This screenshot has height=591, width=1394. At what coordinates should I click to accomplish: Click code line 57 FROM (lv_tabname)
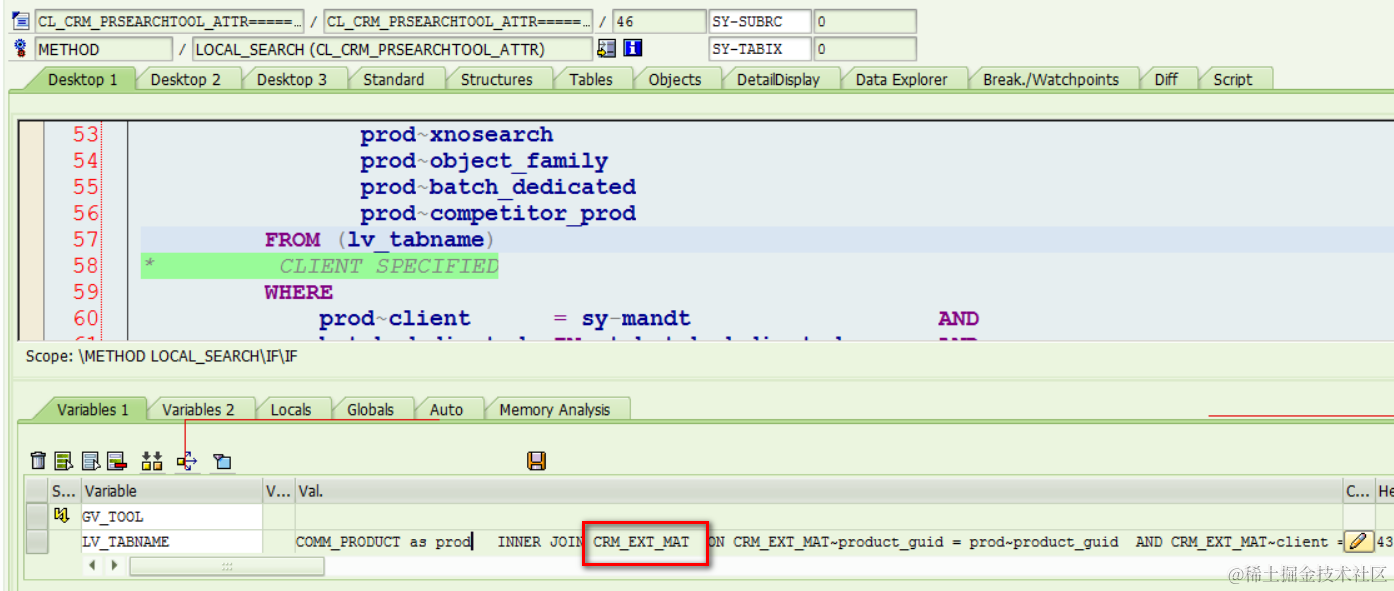coord(379,239)
